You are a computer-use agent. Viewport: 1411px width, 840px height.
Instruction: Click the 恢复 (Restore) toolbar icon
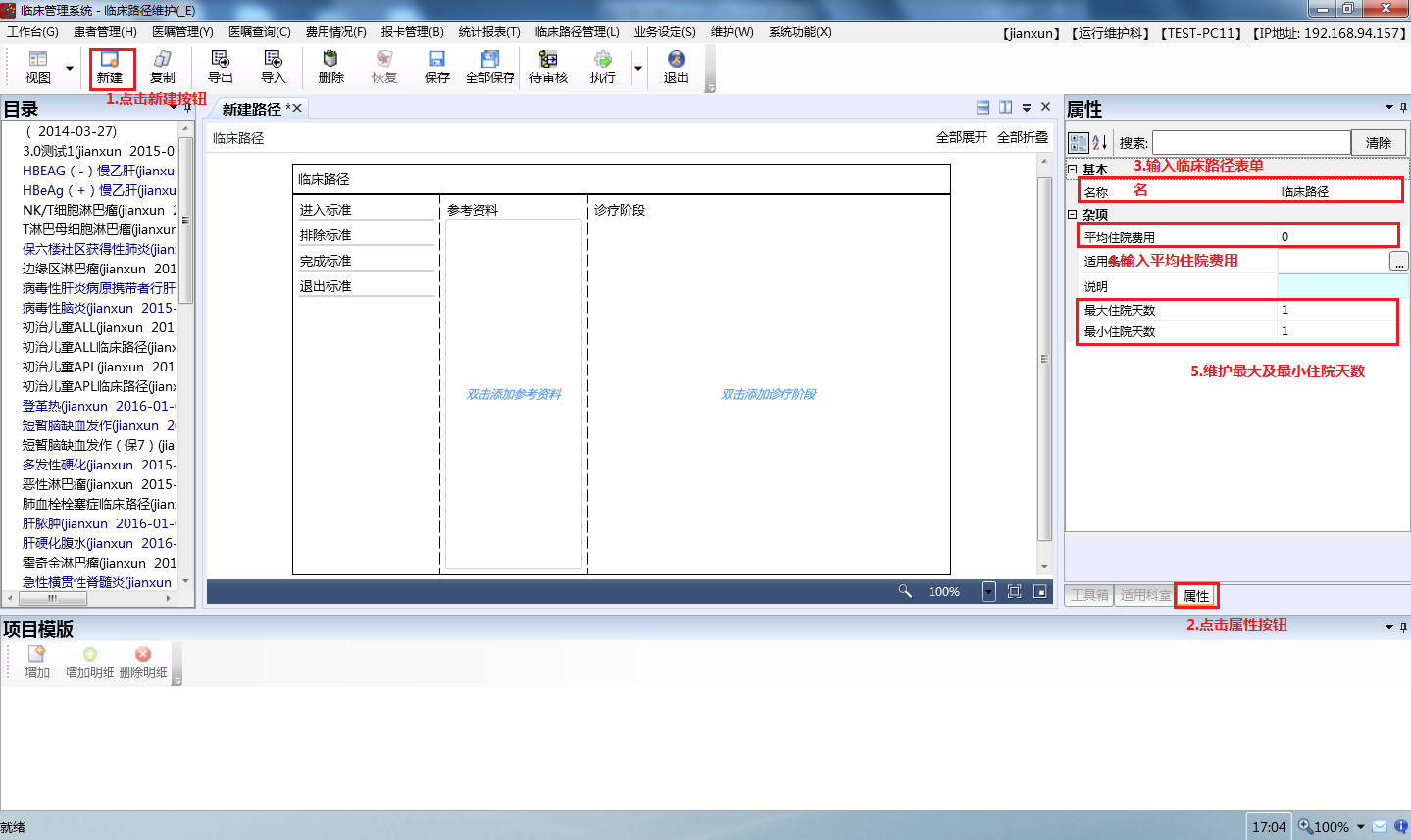click(384, 60)
